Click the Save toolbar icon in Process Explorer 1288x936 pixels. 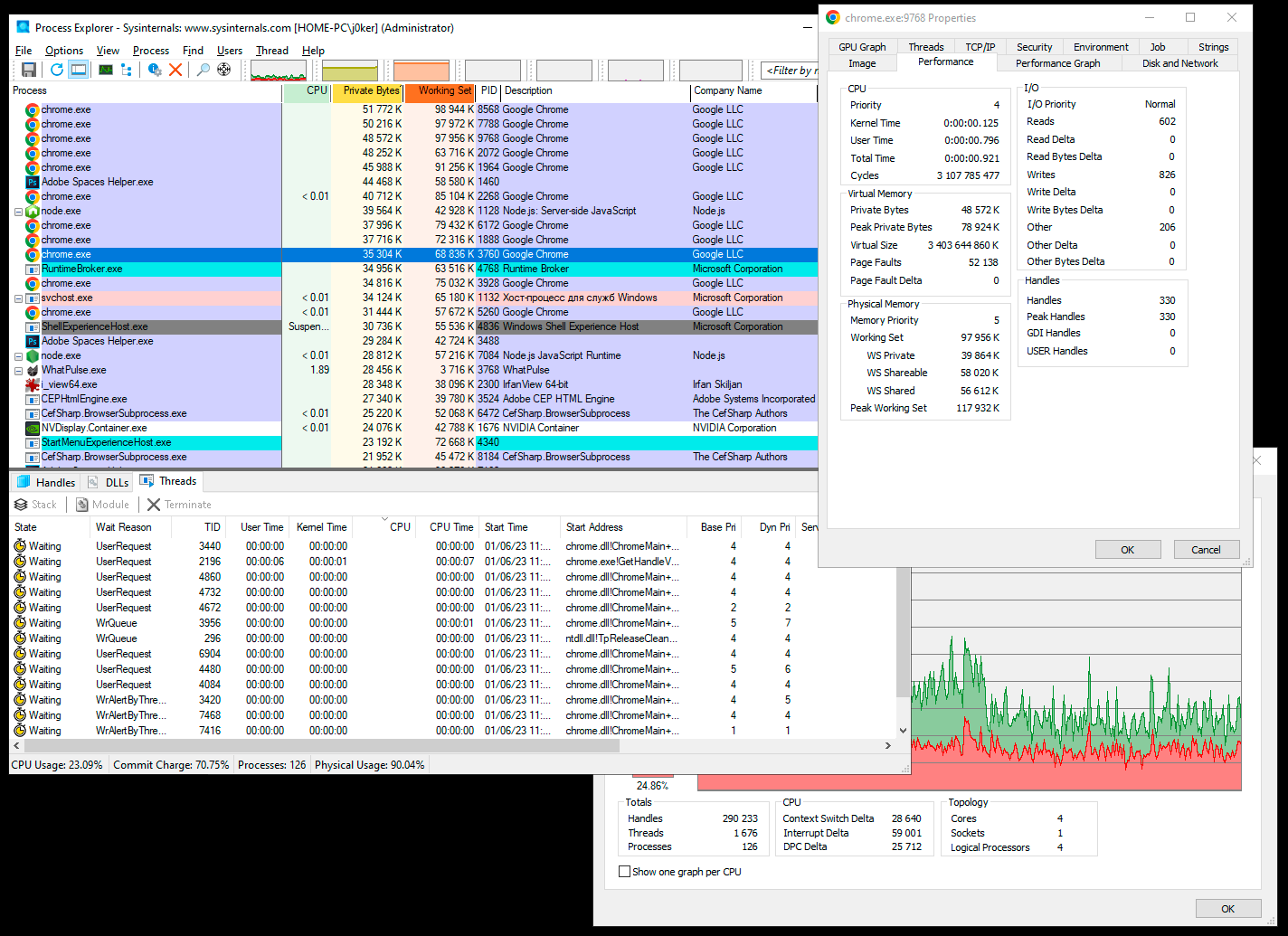click(x=28, y=70)
